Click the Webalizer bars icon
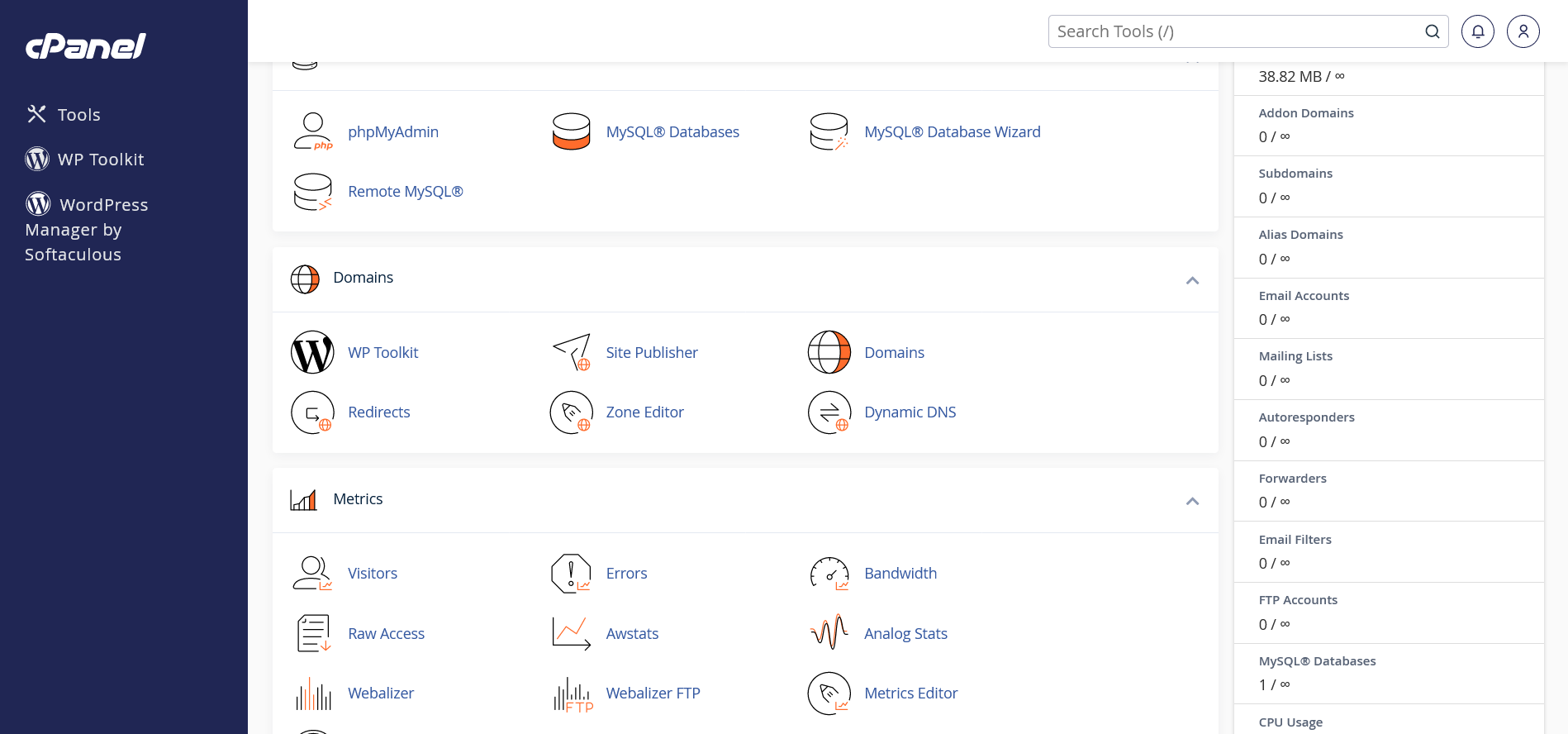The height and width of the screenshot is (734, 1568). tap(313, 693)
